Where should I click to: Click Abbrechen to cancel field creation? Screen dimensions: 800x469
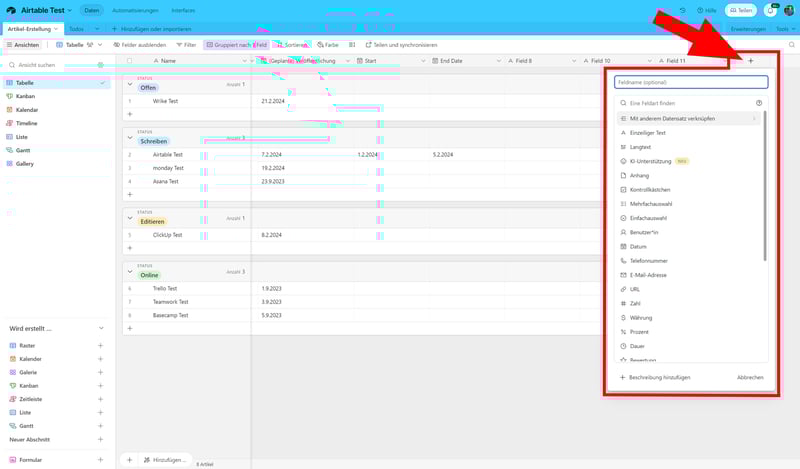pos(750,377)
